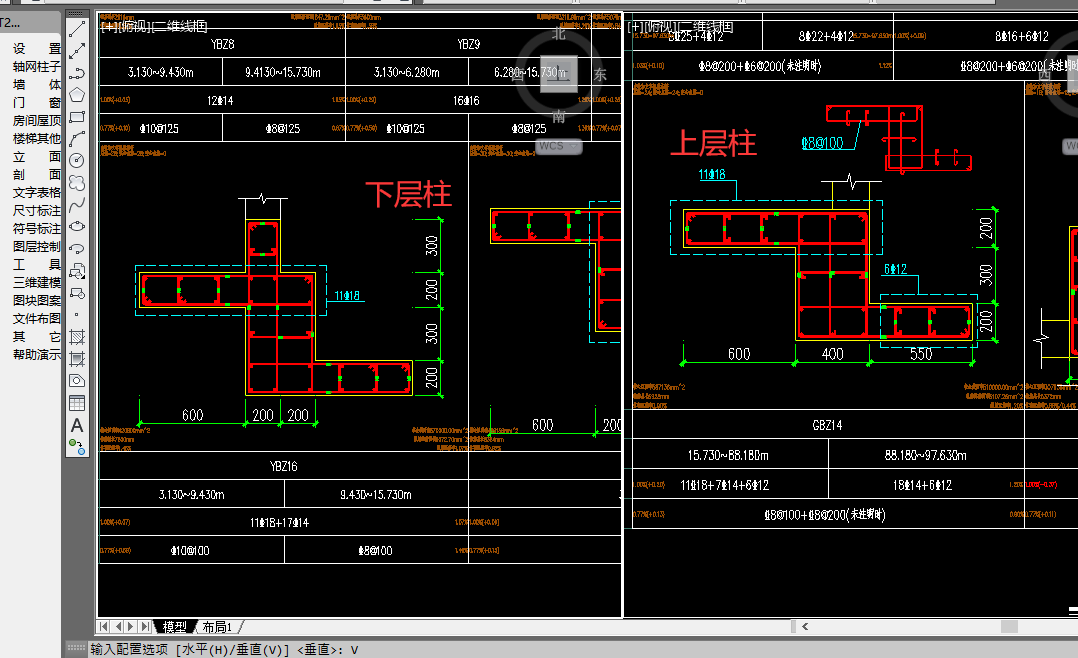Open the 门窗 menu
Viewport: 1078px width, 658px height.
36,102
